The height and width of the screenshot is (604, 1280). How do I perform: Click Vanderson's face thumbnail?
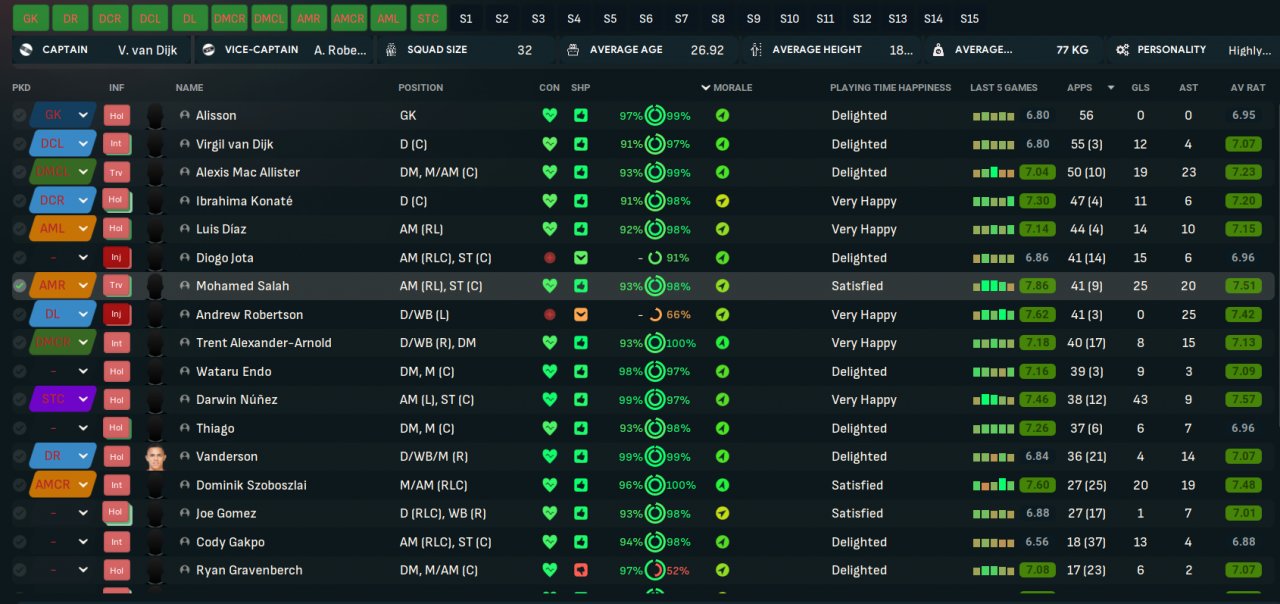(x=154, y=457)
